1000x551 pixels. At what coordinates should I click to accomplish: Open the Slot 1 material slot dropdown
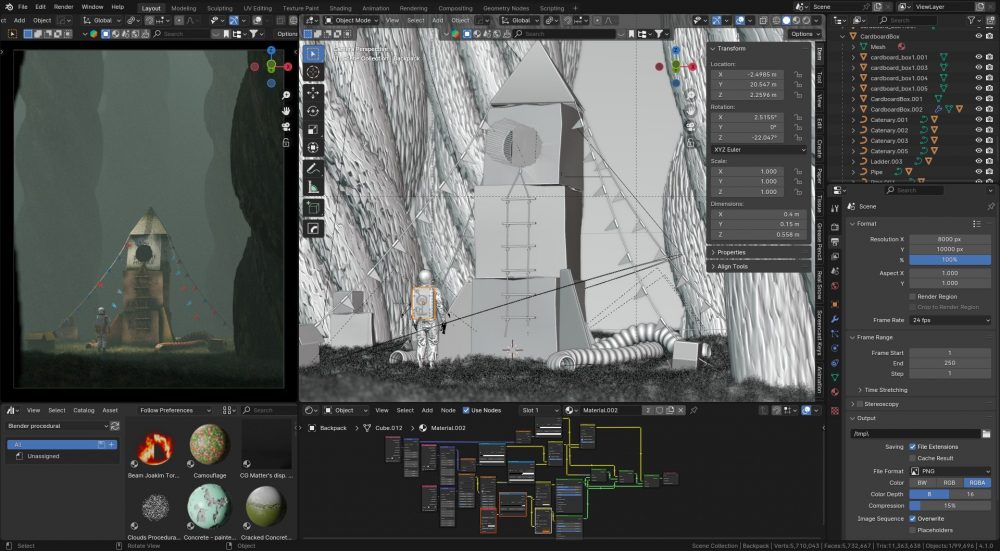click(540, 410)
